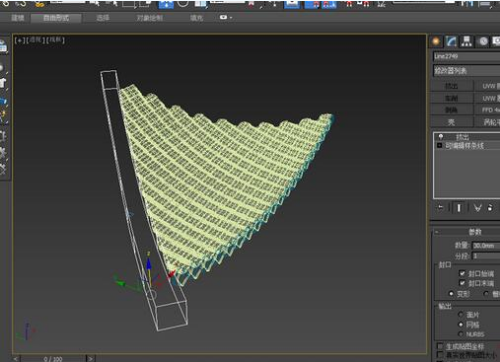This screenshot has width=500, height=362.
Task: Click the Line2749 object name field
Action: (467, 56)
